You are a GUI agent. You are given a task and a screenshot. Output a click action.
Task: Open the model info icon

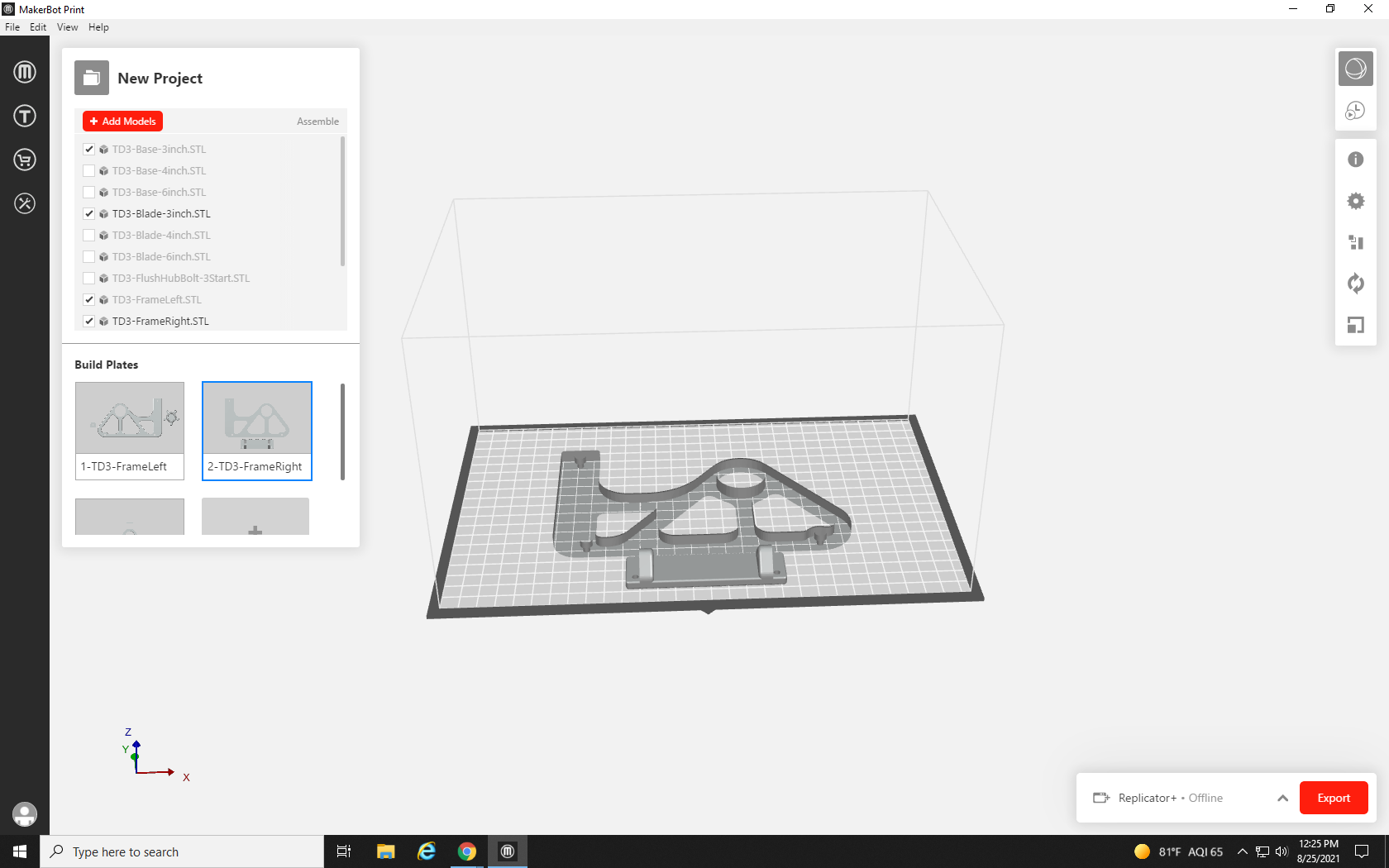pos(1356,160)
